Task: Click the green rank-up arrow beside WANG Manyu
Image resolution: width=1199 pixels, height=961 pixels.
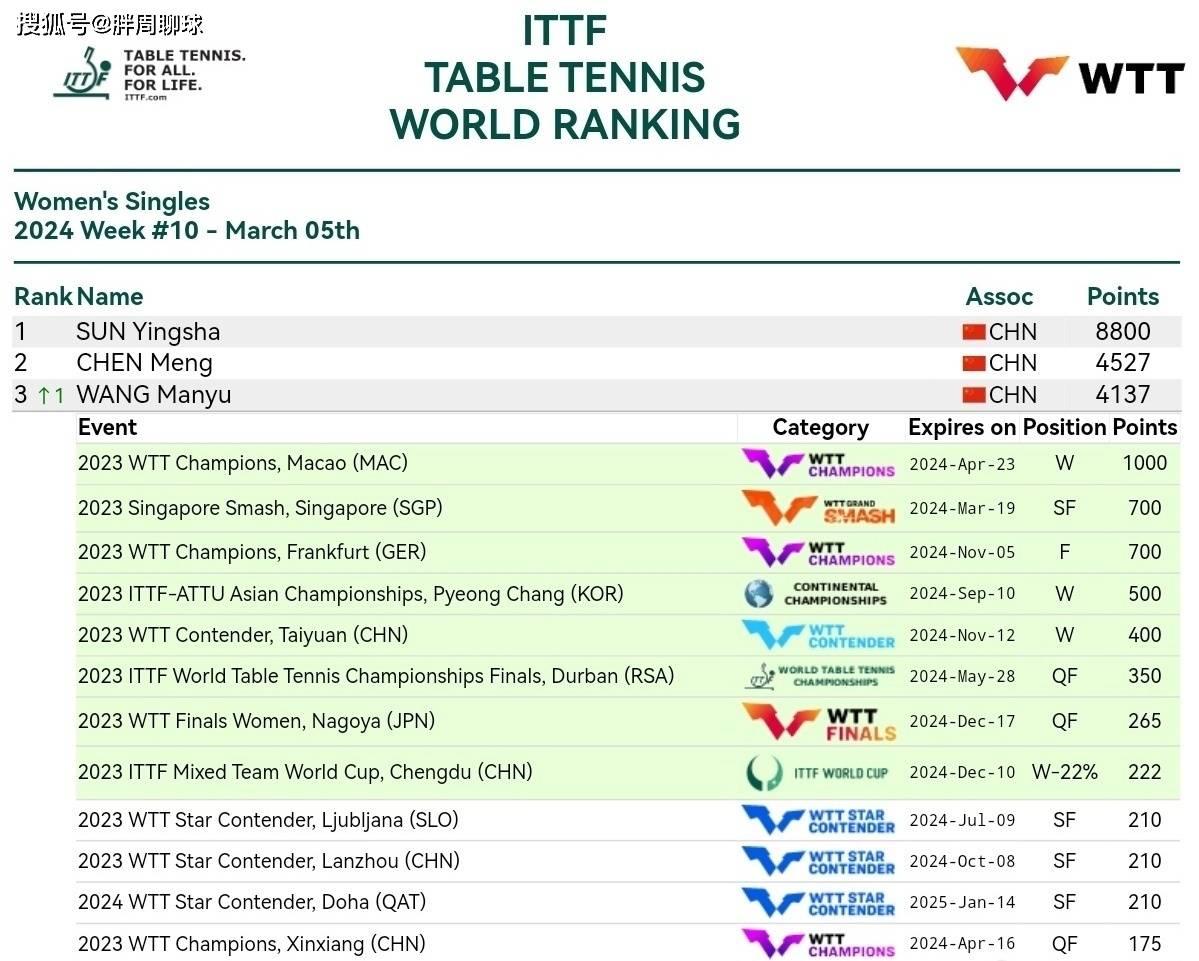Action: (45, 396)
